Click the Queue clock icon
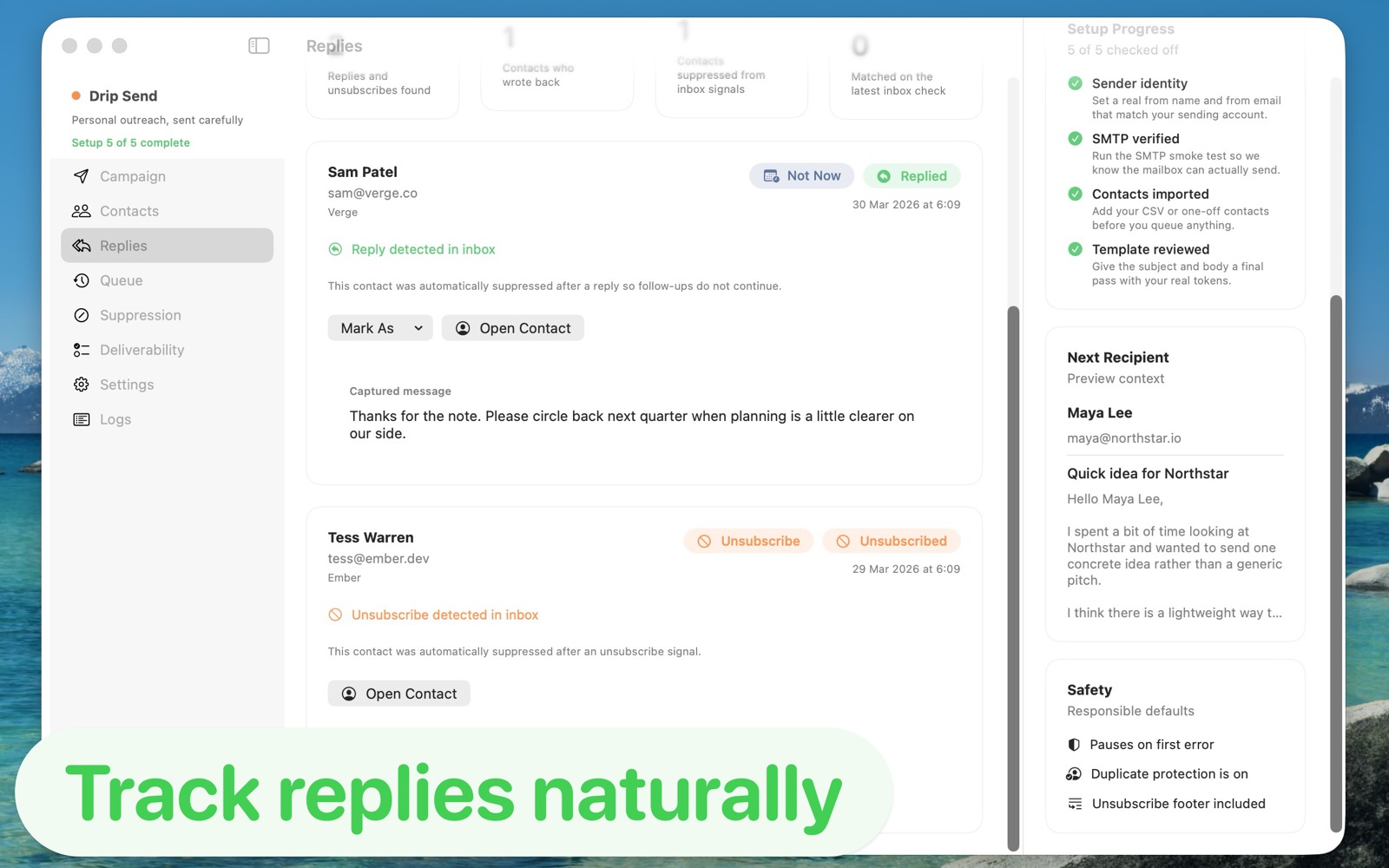The width and height of the screenshot is (1389, 868). 82,280
